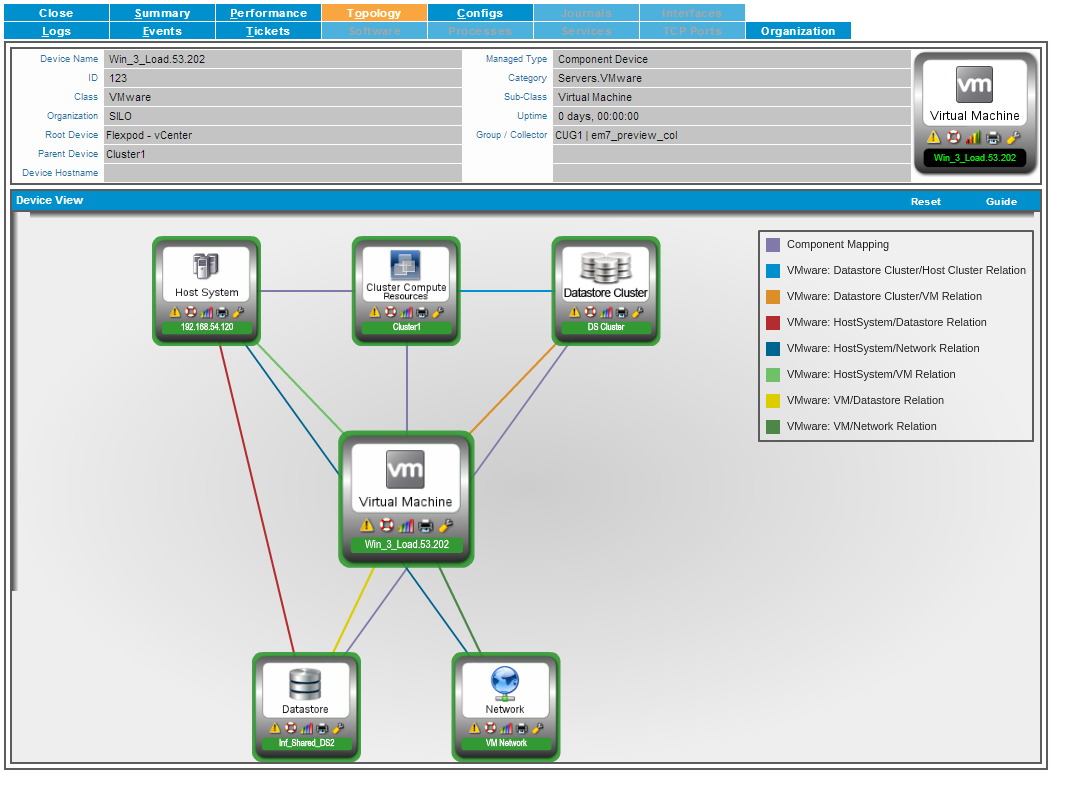Click the HostSystem/Datastore Relation red swatch
The image size is (1090, 790).
point(772,323)
